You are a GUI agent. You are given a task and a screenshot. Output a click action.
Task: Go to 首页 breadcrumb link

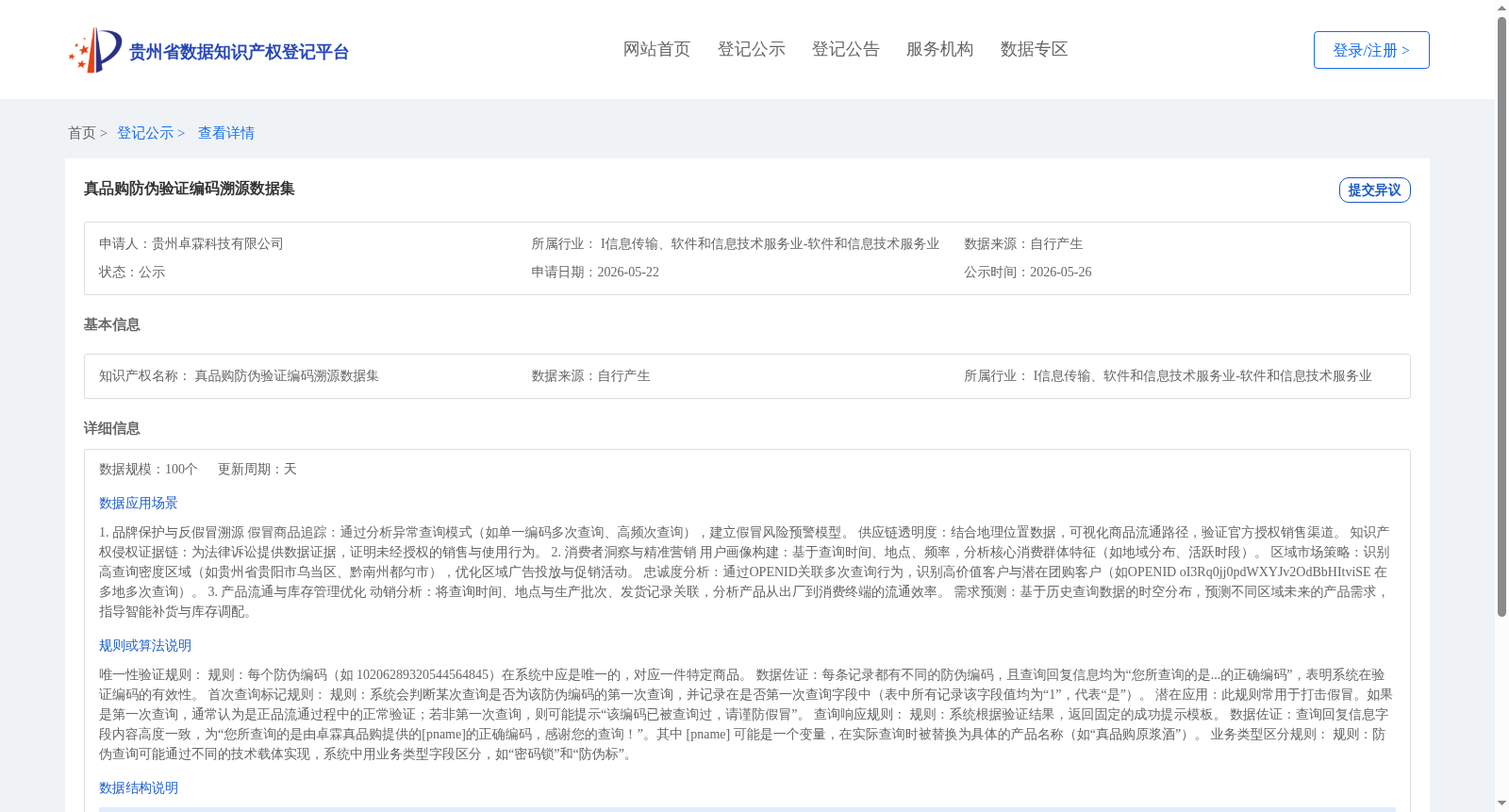(82, 133)
